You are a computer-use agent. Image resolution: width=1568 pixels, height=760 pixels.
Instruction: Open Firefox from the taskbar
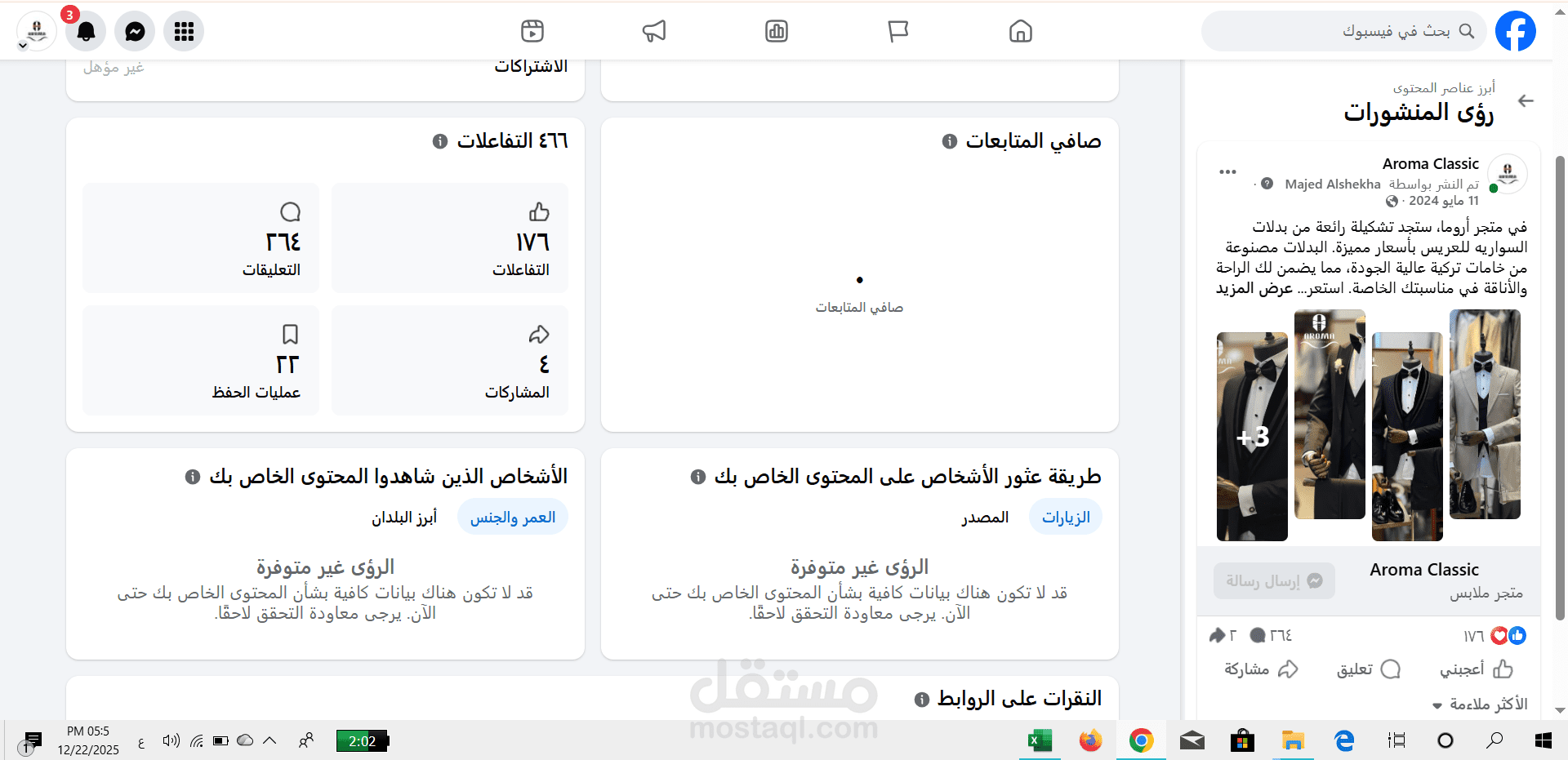(1090, 740)
